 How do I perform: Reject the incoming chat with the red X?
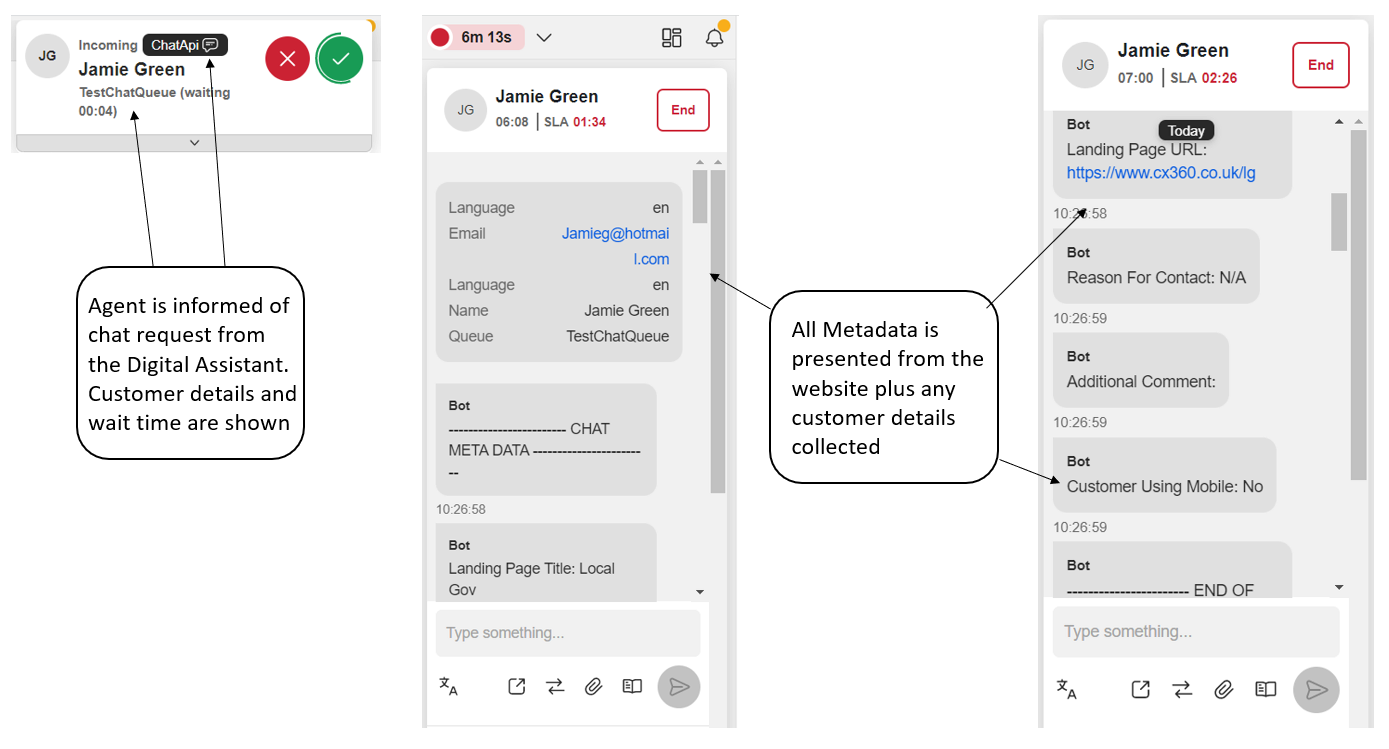[x=287, y=58]
